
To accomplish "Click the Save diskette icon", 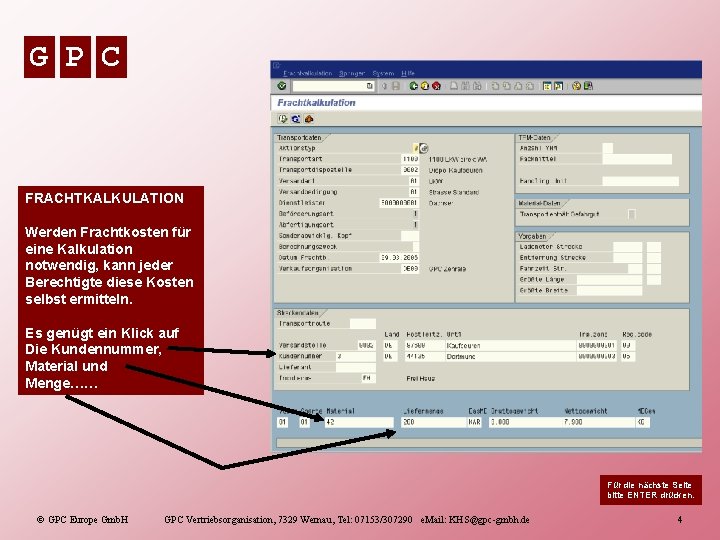I will (x=396, y=86).
